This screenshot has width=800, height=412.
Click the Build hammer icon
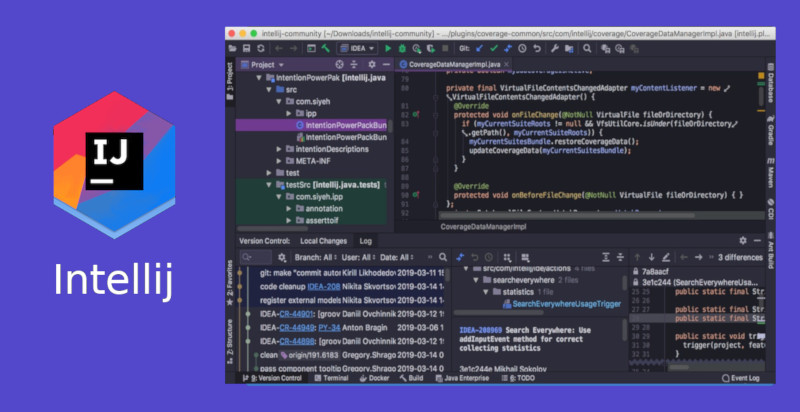[x=326, y=47]
